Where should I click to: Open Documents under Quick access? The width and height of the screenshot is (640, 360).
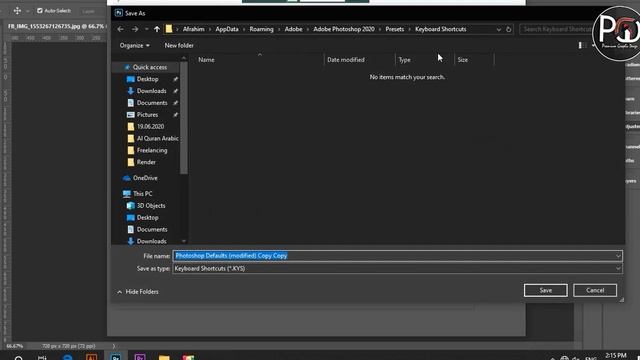[152, 102]
